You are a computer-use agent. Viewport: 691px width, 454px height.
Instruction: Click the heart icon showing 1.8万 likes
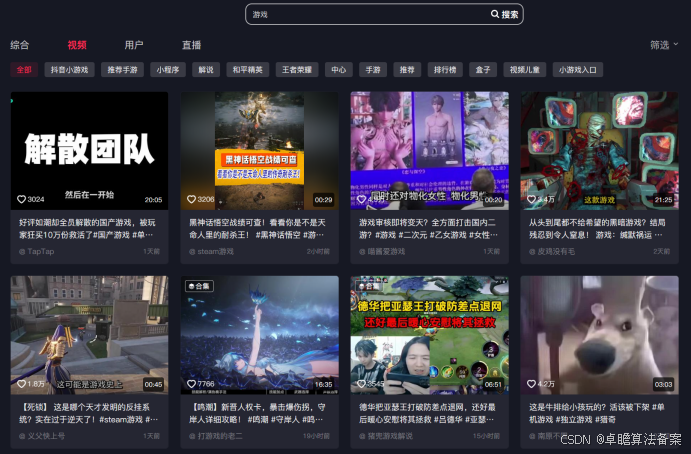(x=21, y=384)
